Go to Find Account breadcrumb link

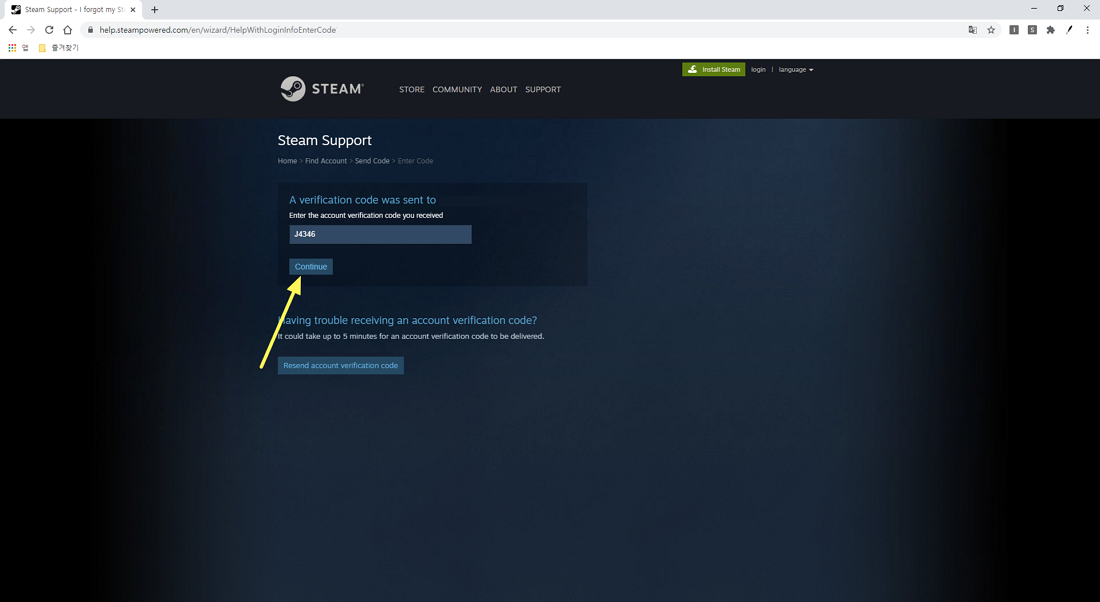(x=326, y=161)
